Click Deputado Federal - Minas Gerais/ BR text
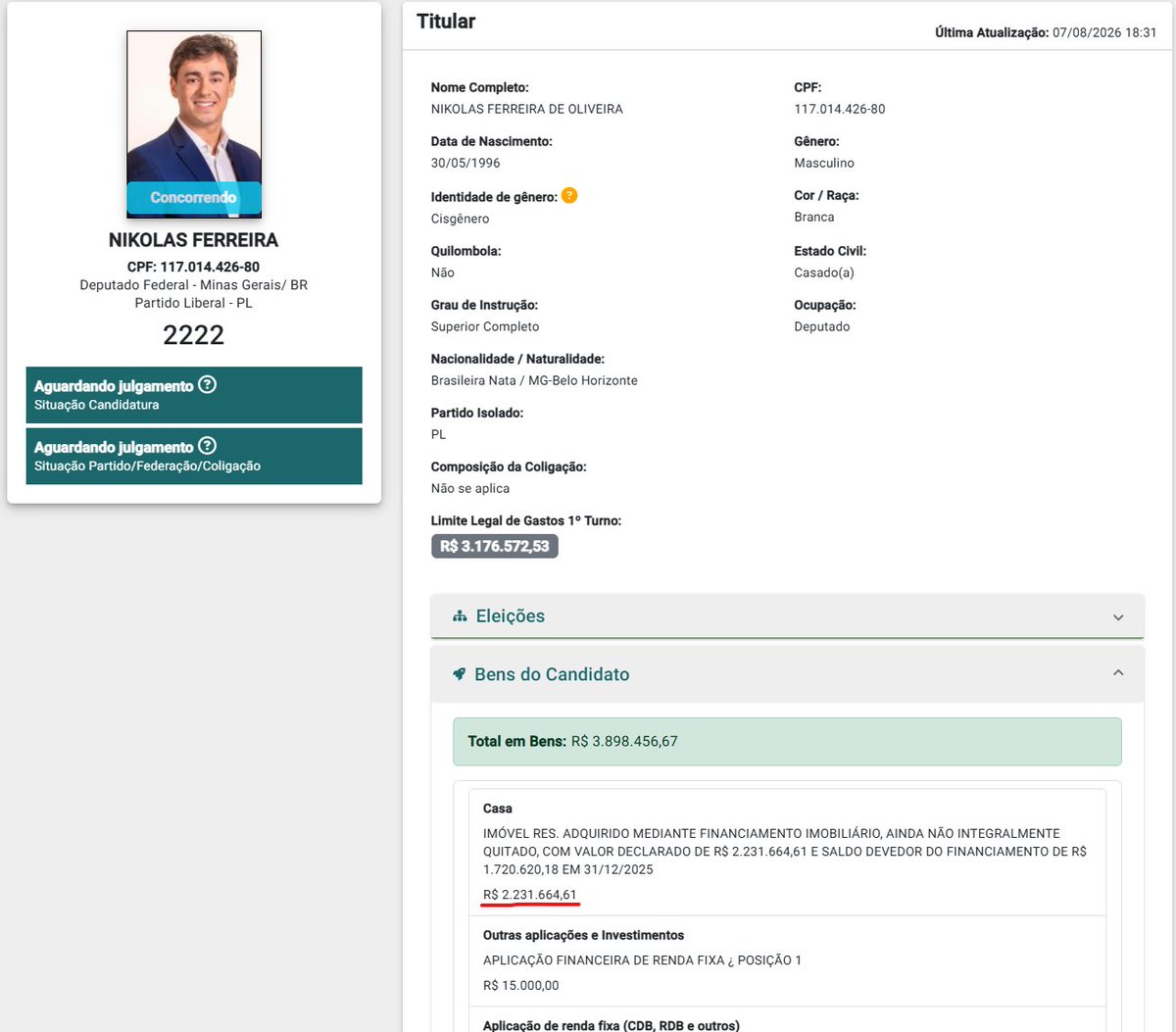The image size is (1176, 1032). coord(194,285)
